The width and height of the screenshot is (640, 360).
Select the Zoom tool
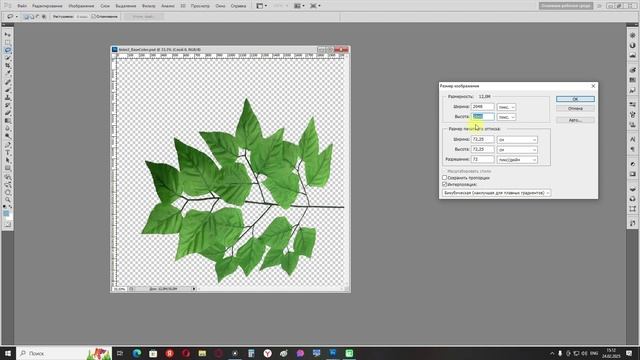pos(8,200)
